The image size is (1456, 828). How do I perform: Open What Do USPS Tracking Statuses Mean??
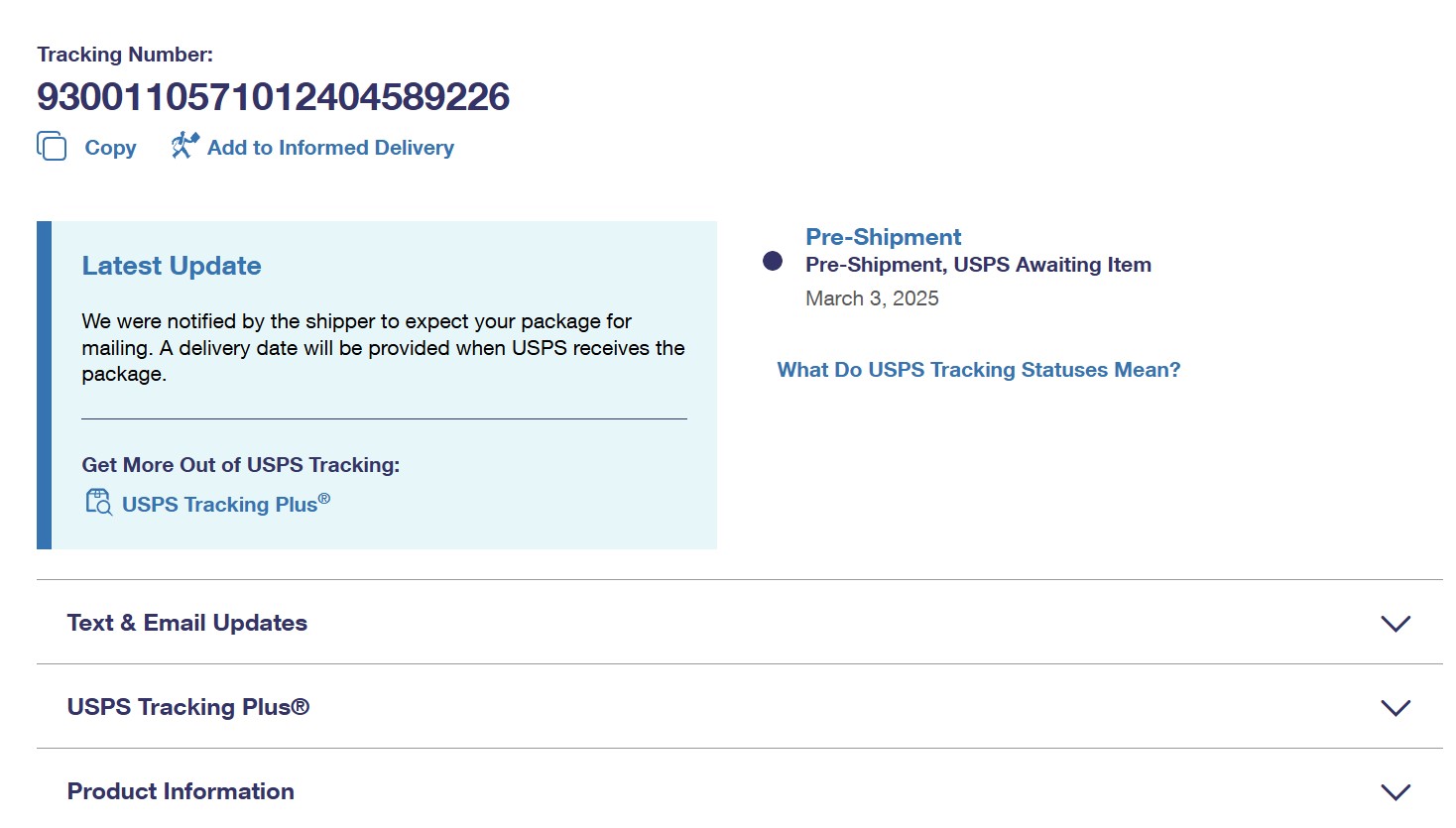tap(979, 370)
